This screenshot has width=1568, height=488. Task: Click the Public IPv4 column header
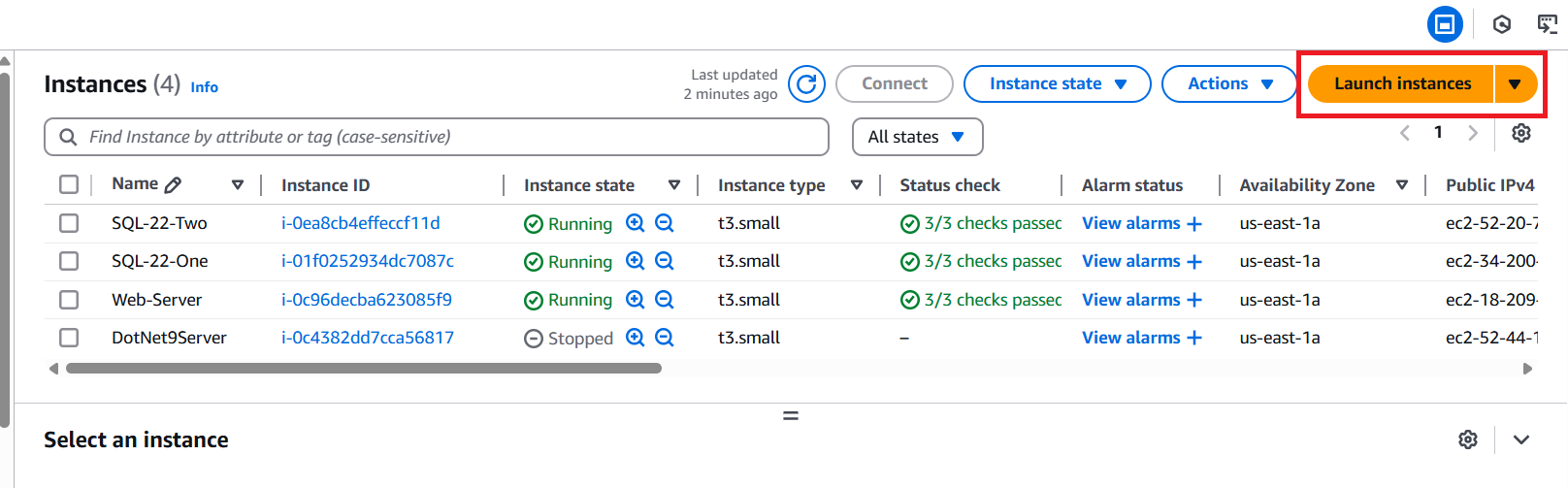point(1489,185)
